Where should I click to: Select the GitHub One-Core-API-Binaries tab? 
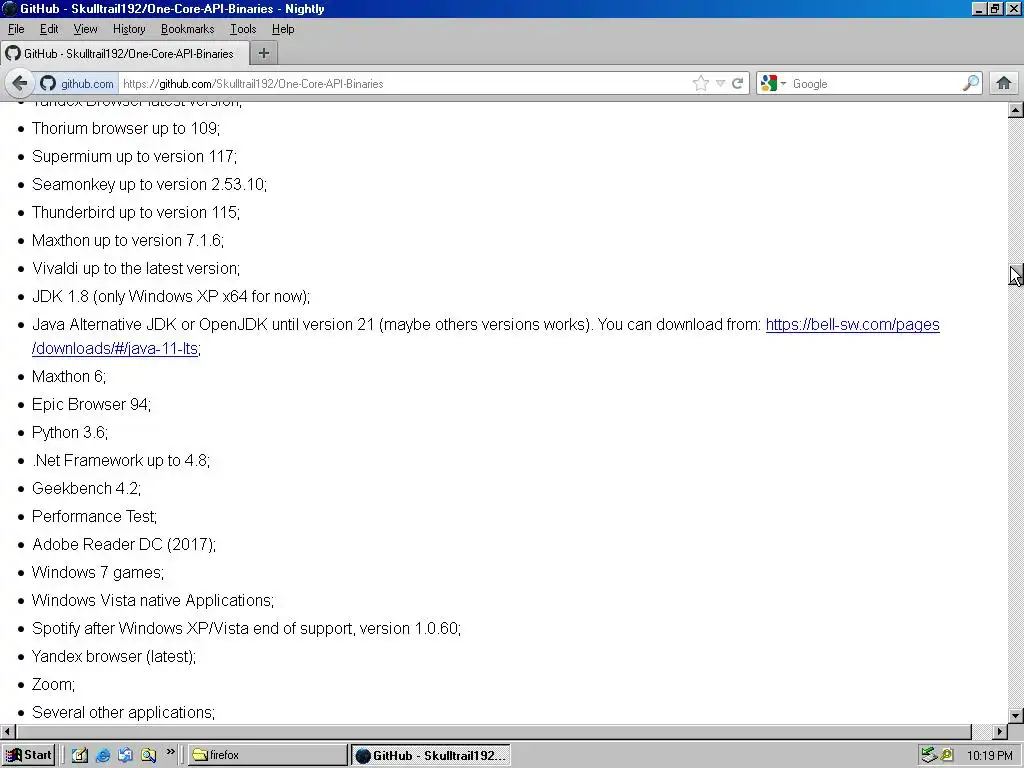point(125,54)
